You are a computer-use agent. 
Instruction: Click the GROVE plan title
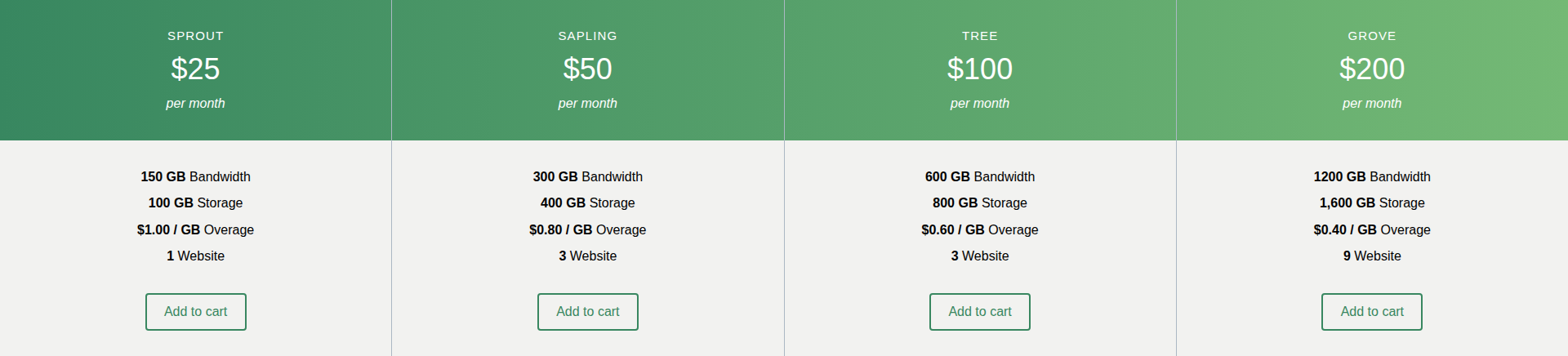coord(1372,36)
